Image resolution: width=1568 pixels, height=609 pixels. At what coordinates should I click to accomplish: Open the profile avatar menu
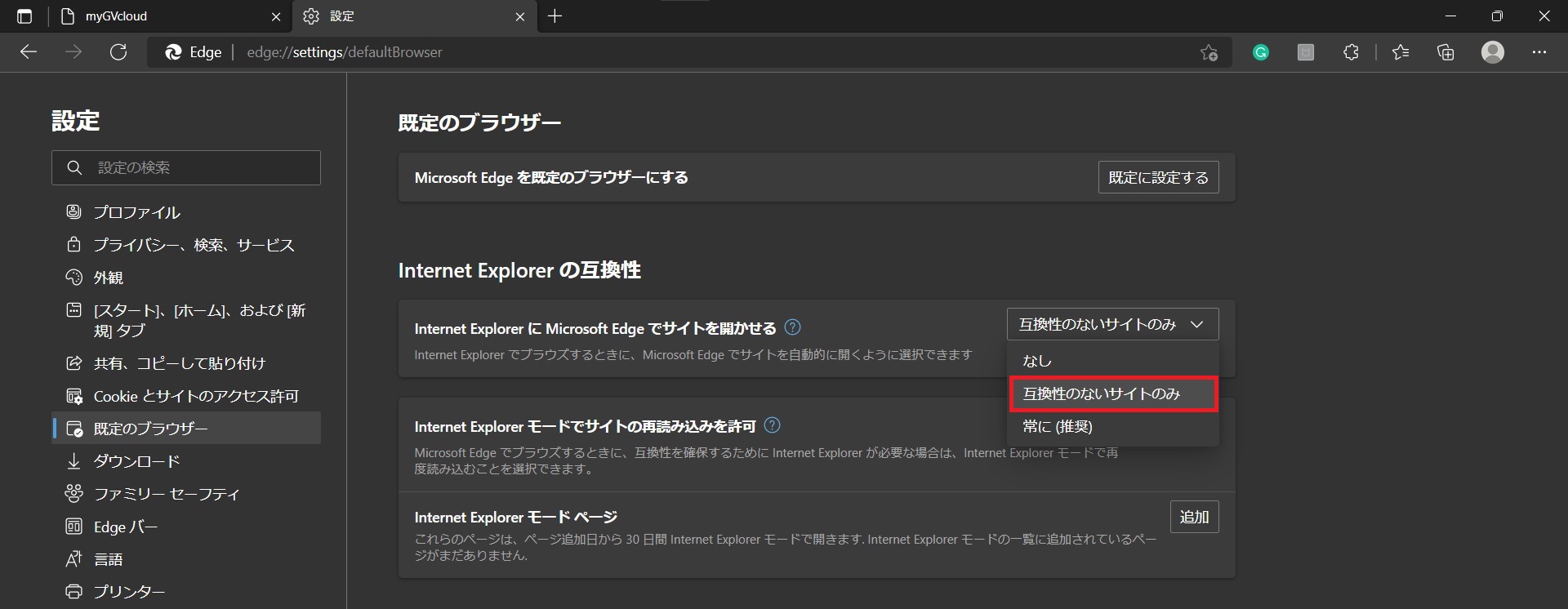[1493, 52]
